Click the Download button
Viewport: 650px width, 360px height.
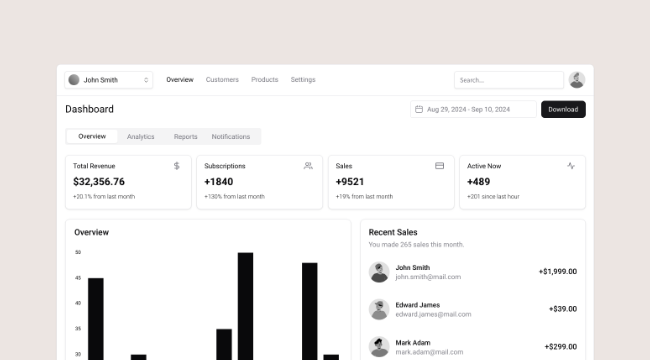click(563, 109)
